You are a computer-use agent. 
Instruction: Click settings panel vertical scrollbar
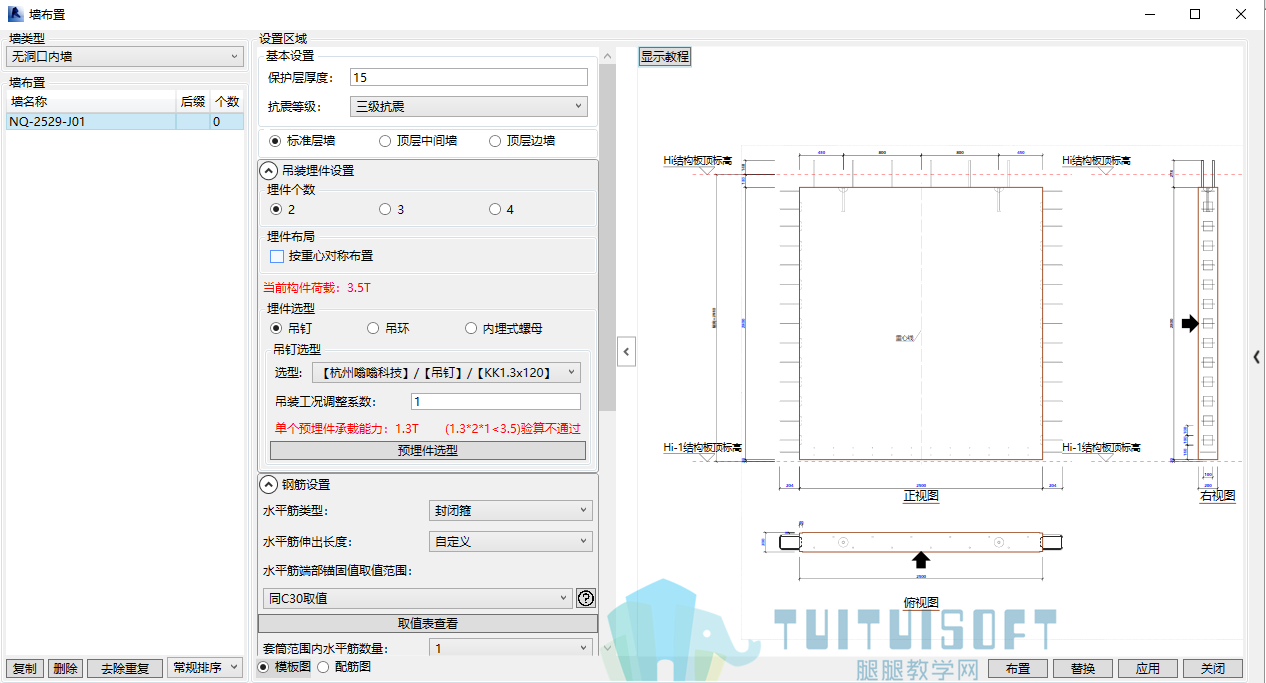pyautogui.click(x=607, y=237)
